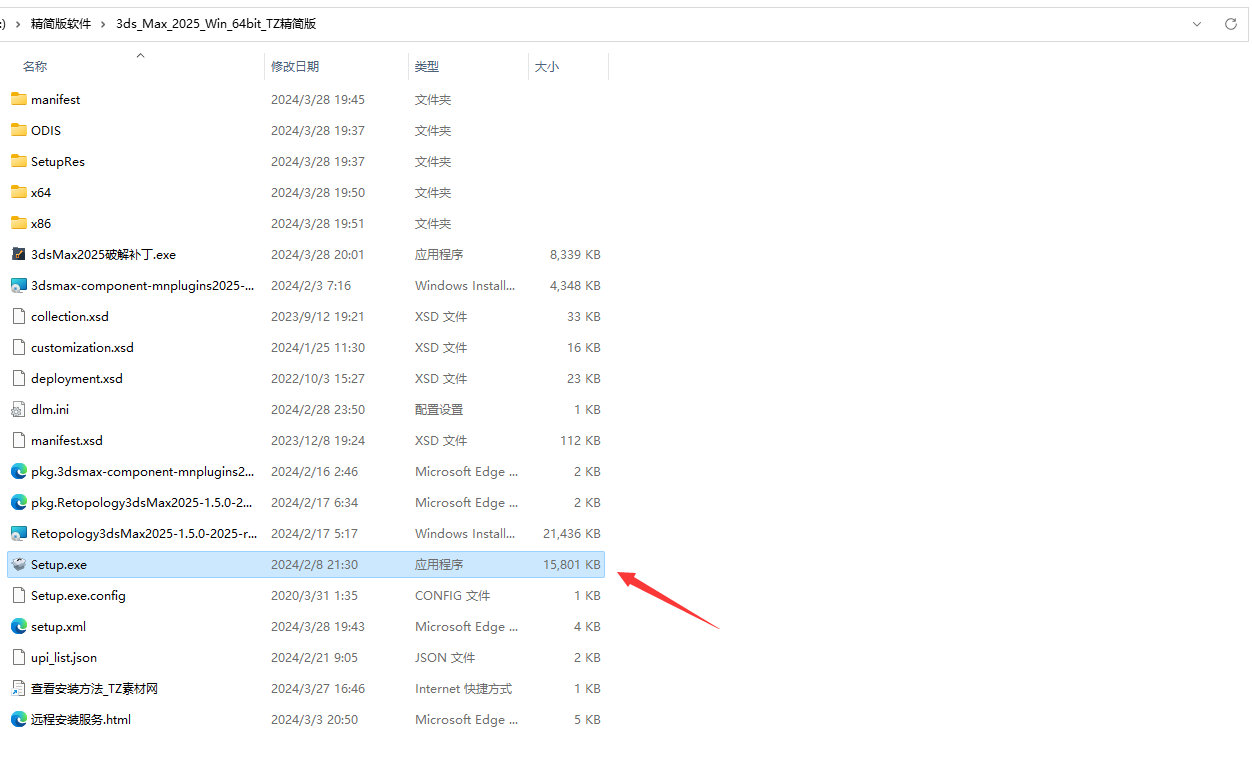Viewport: 1252px width, 761px height.
Task: Select the file name '3dsMax2025破解补丁.exe'
Action: pos(103,254)
